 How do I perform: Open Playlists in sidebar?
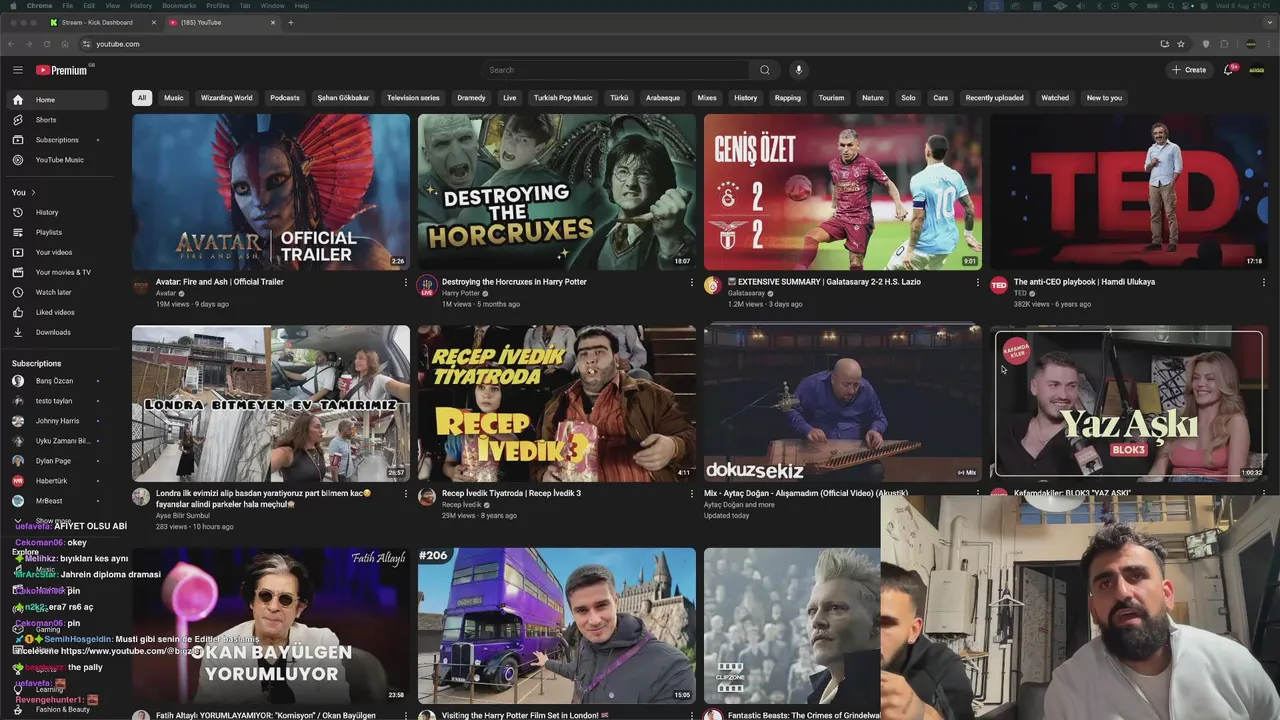point(58,232)
